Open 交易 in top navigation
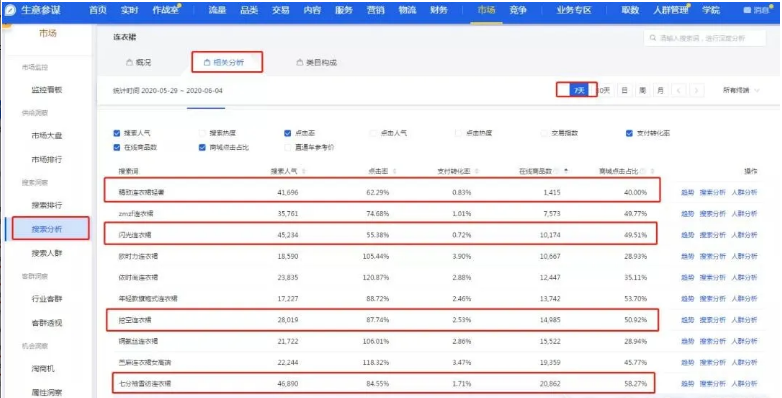782x398 pixels. [281, 10]
